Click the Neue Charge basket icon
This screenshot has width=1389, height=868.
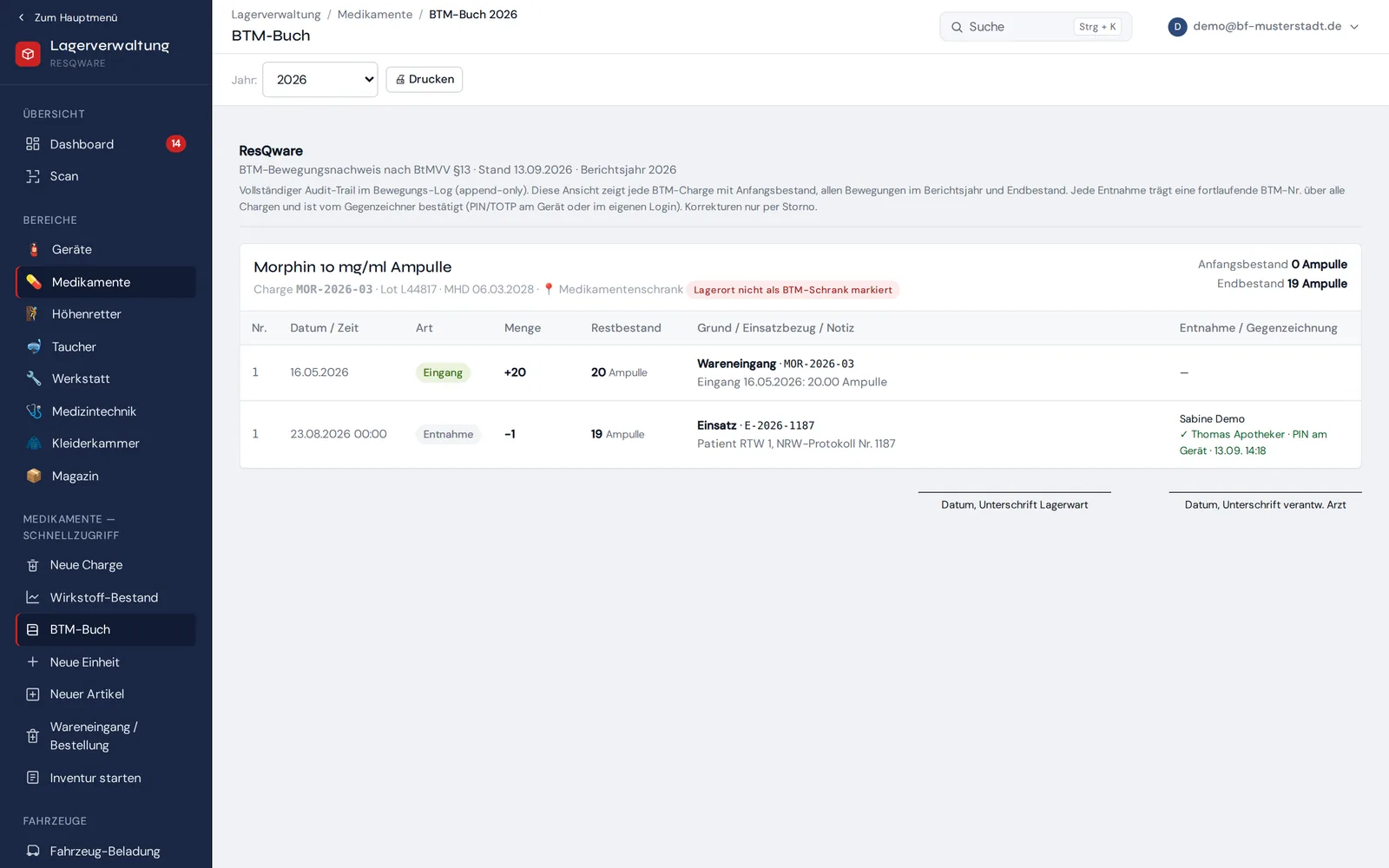[x=33, y=565]
